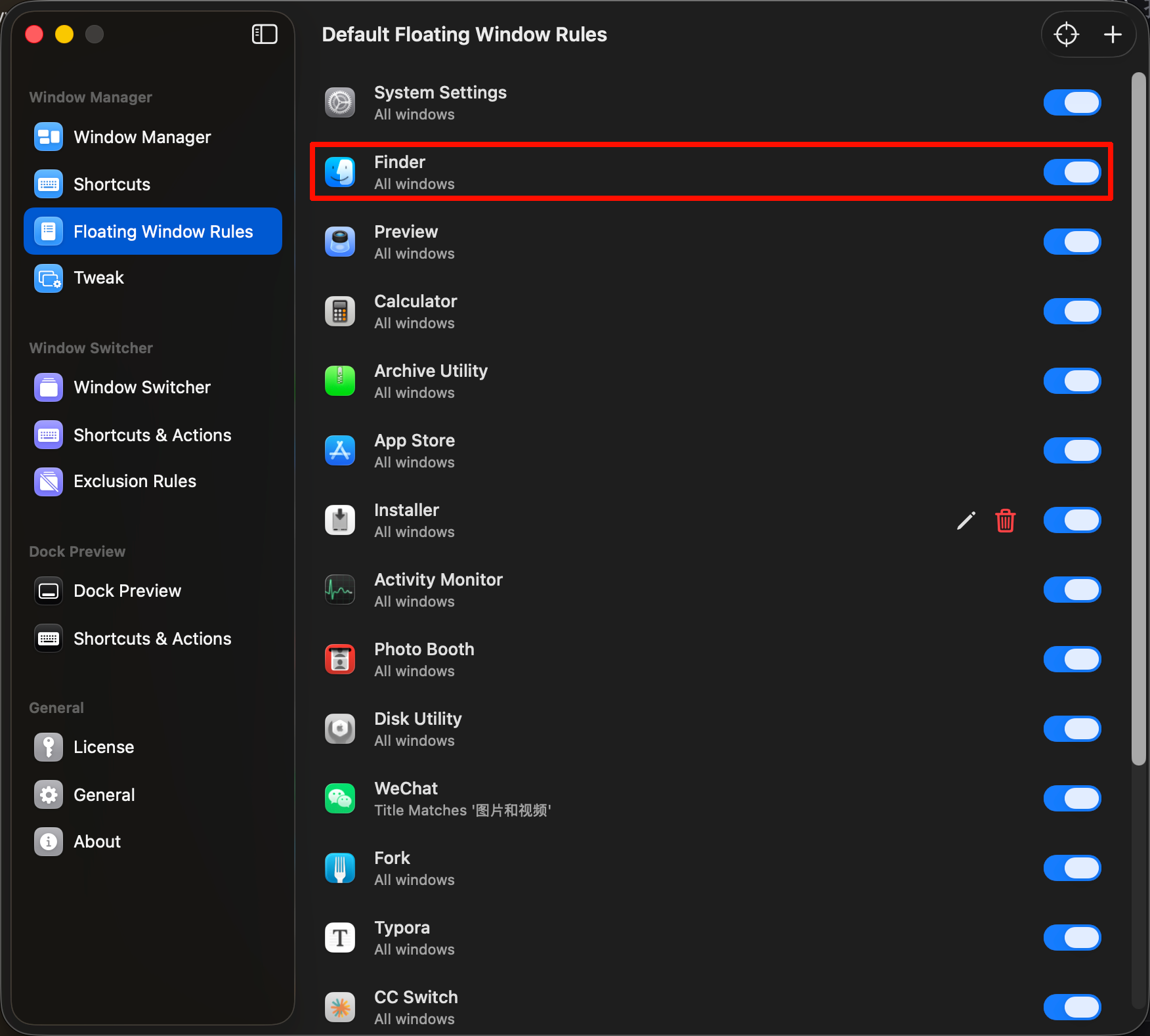Open Window Switcher sidebar item
This screenshot has width=1150, height=1036.
pos(153,387)
